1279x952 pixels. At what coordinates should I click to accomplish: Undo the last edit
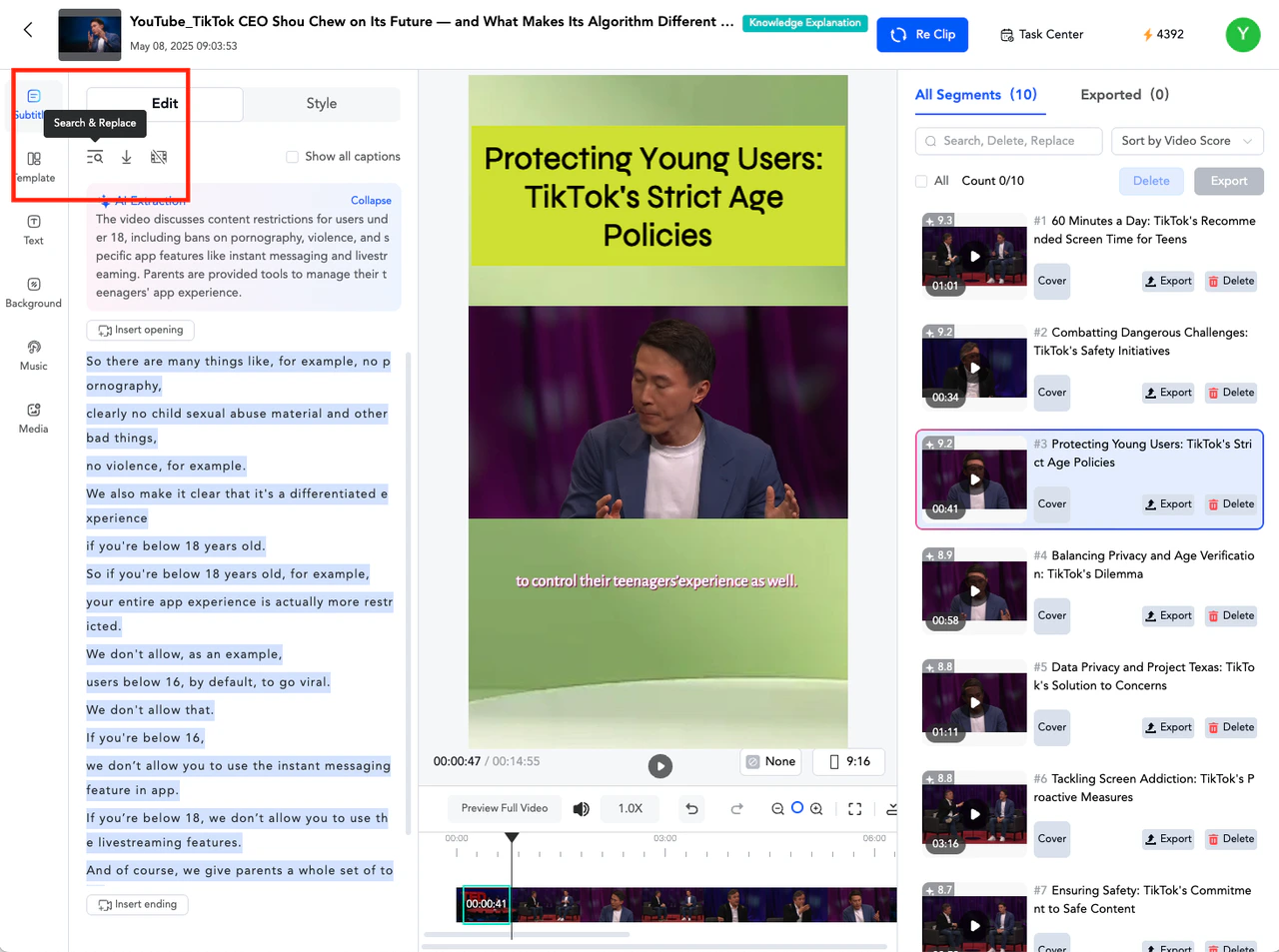(691, 809)
